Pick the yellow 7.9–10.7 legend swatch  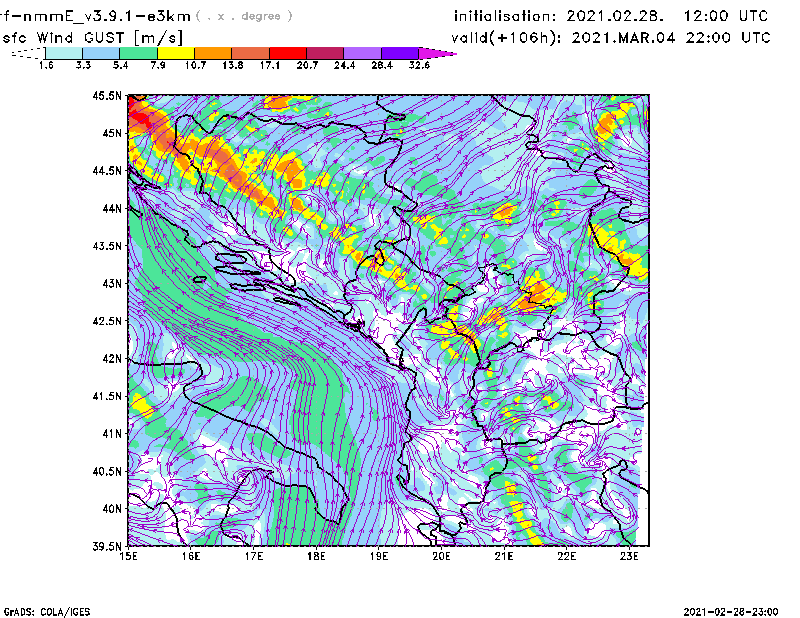pos(176,53)
